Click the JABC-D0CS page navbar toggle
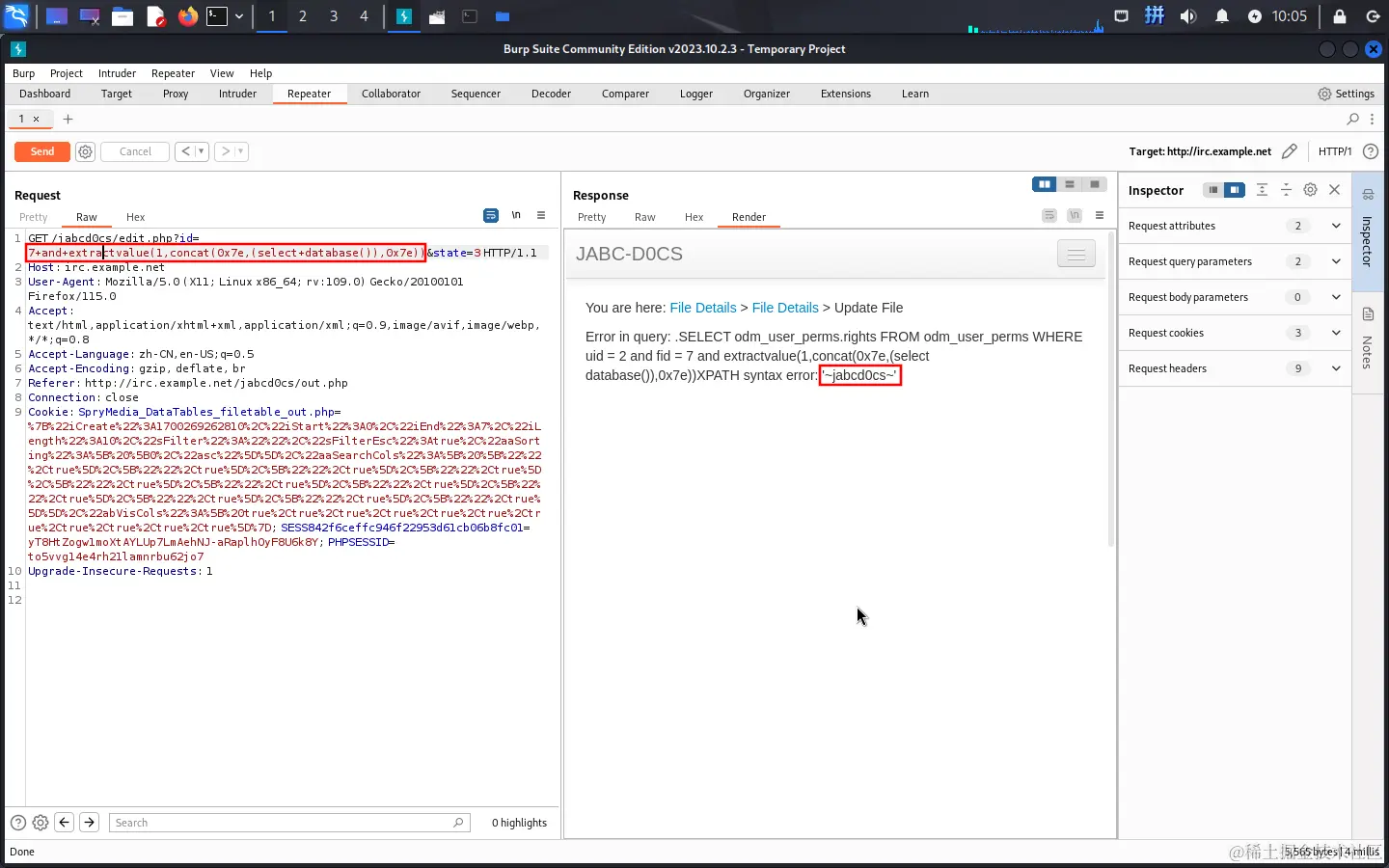The image size is (1389, 868). pyautogui.click(x=1076, y=254)
